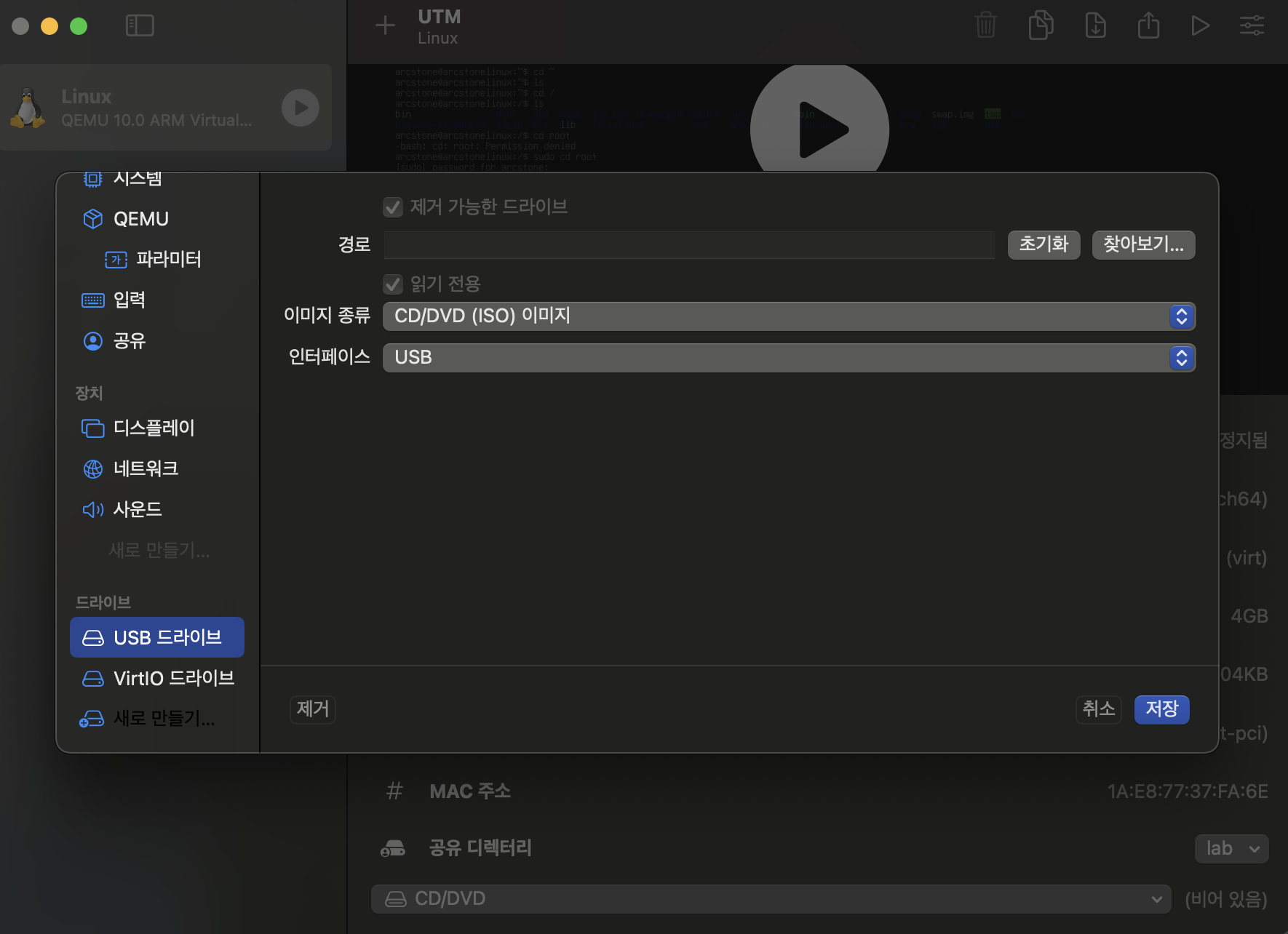Click the clone VM icon in toolbar
The height and width of the screenshot is (934, 1288).
(1041, 25)
